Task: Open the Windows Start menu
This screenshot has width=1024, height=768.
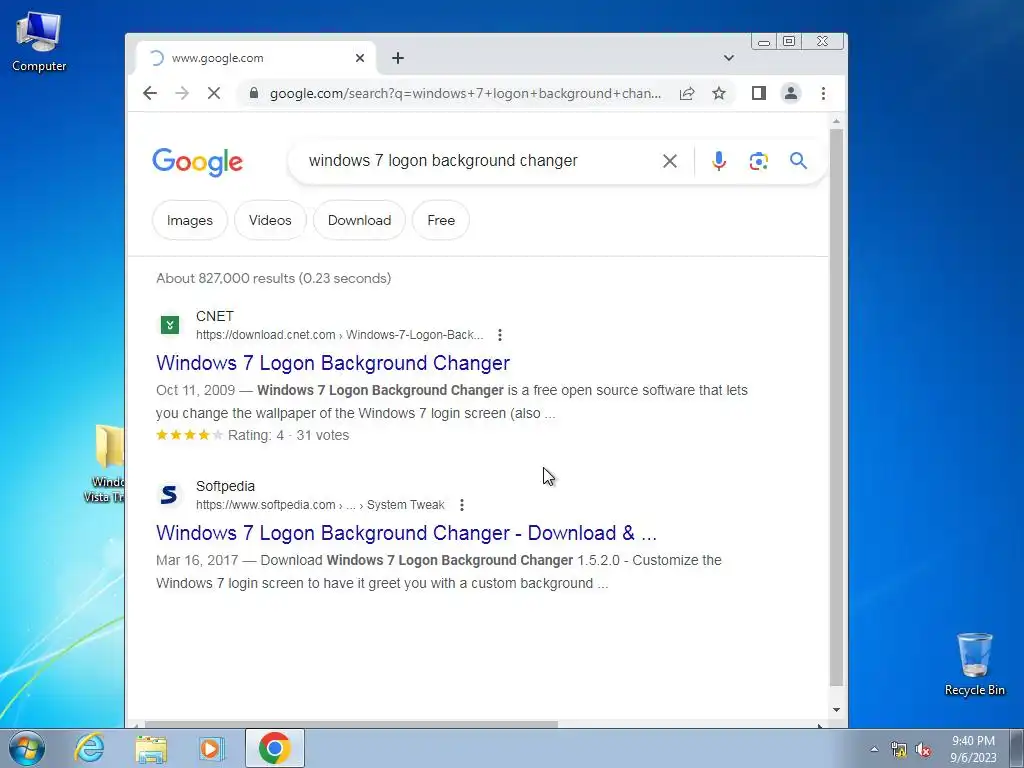Action: (x=27, y=748)
